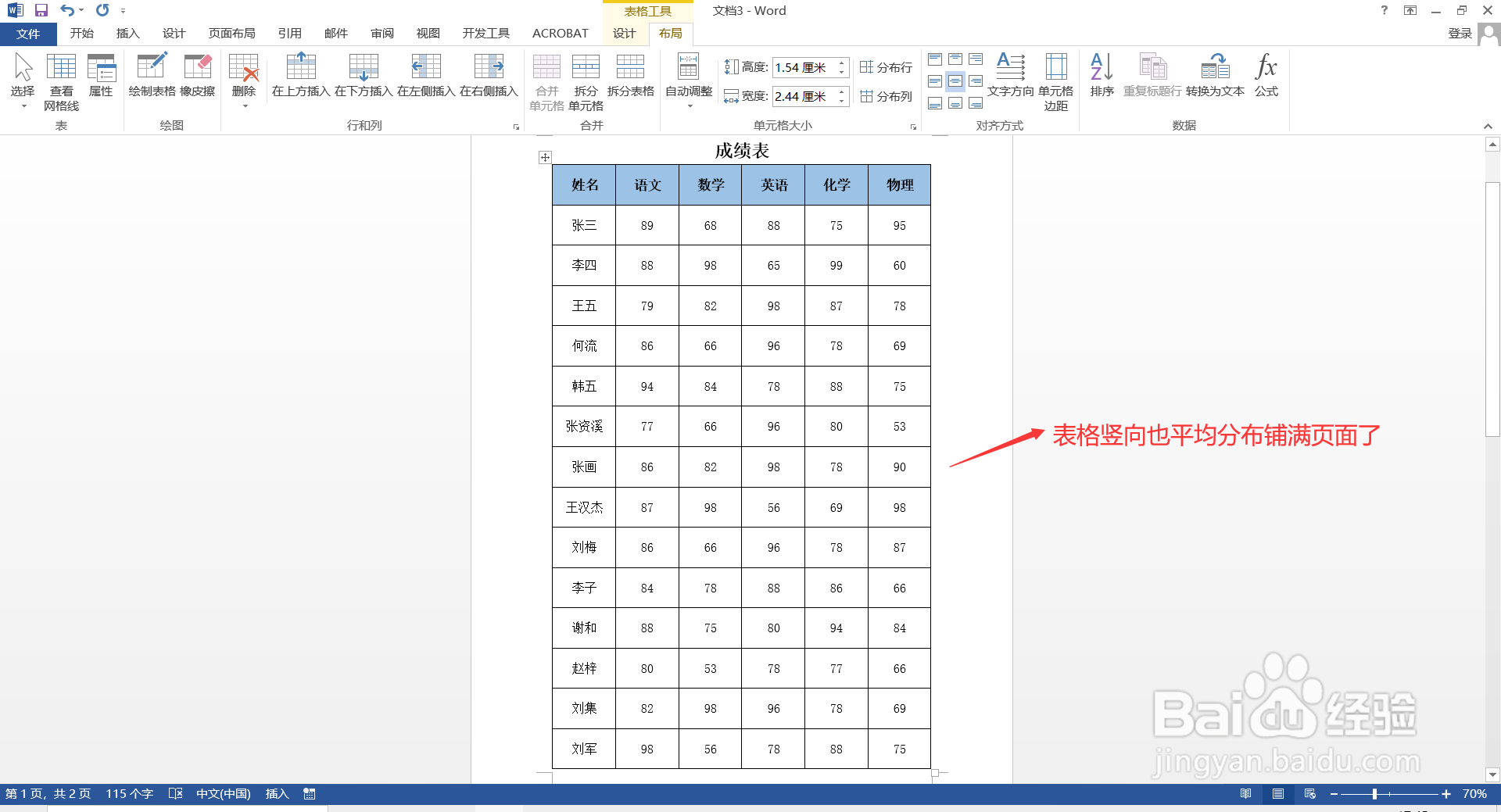Screen dimensions: 1501x812
Task: Click 拆分表格 (Split Table)
Action: pyautogui.click(x=630, y=75)
